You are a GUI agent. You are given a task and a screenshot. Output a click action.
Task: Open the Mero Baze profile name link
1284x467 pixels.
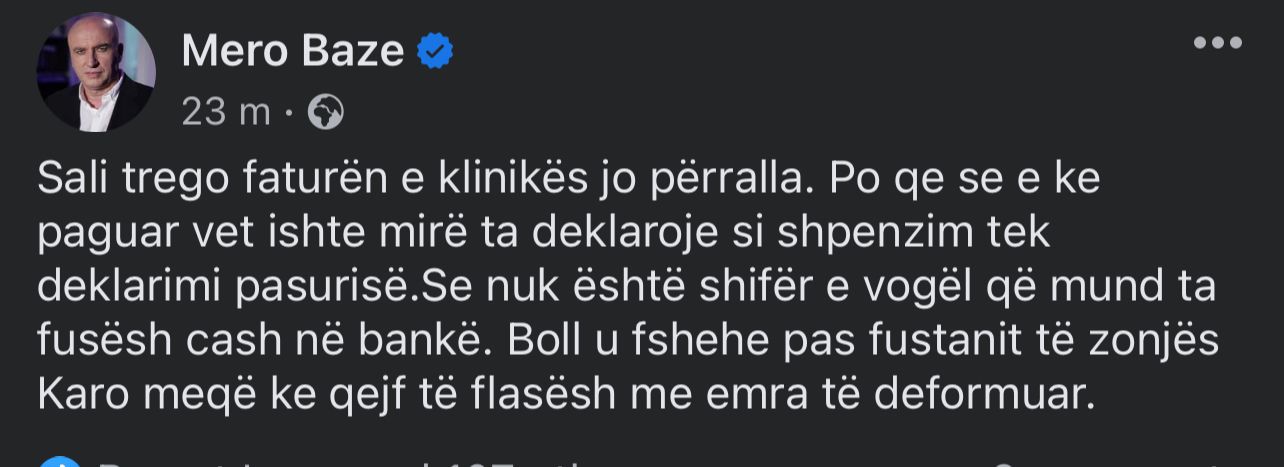point(292,50)
